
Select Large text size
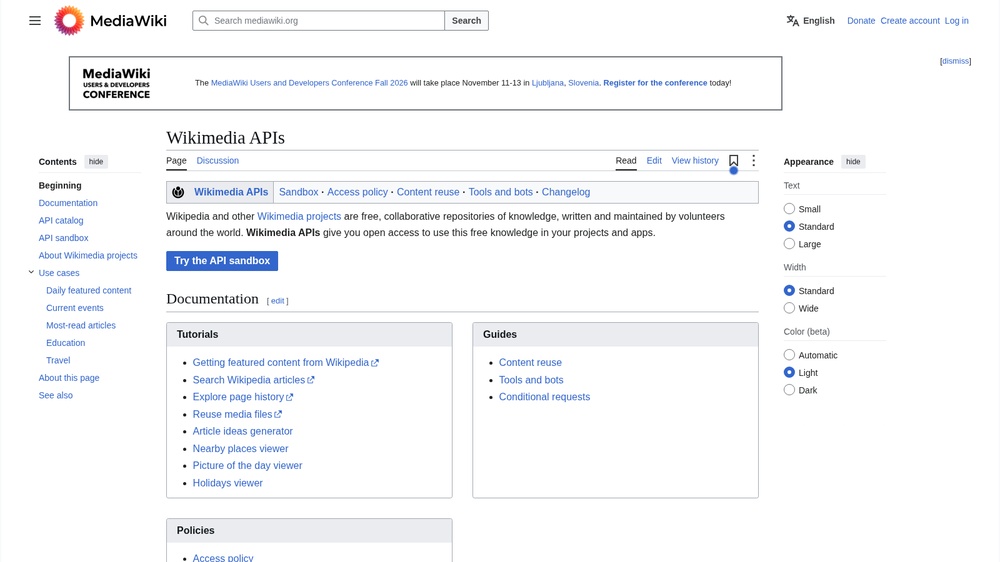click(789, 244)
